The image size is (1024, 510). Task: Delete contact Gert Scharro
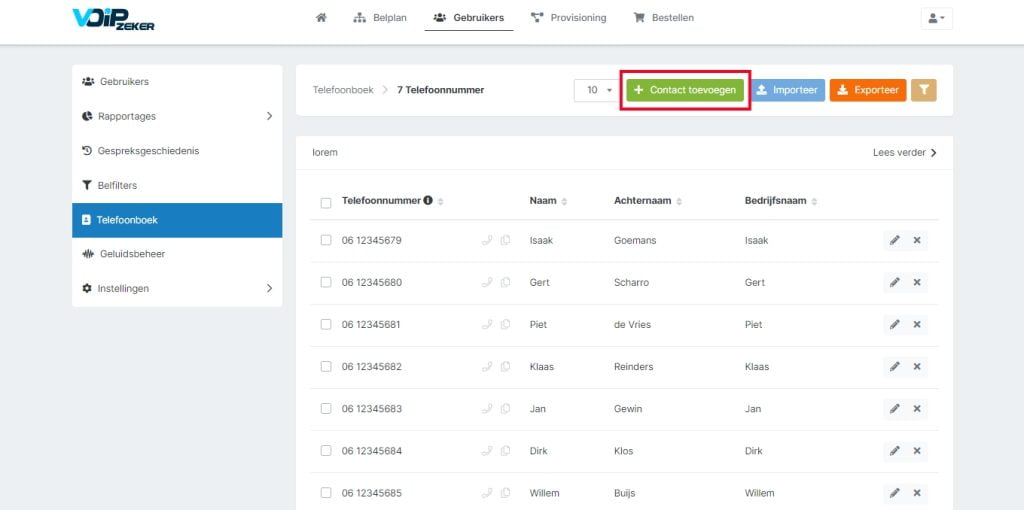click(917, 282)
